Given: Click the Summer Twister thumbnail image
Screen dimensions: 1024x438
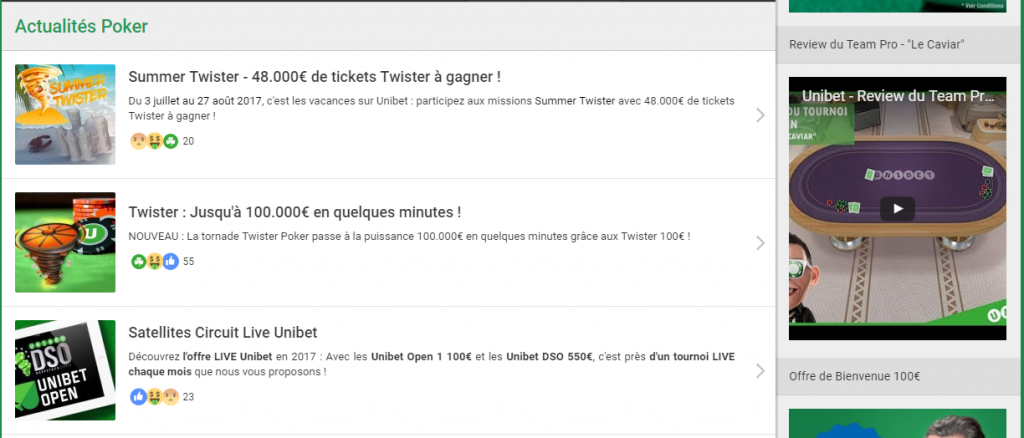Looking at the screenshot, I should [65, 114].
